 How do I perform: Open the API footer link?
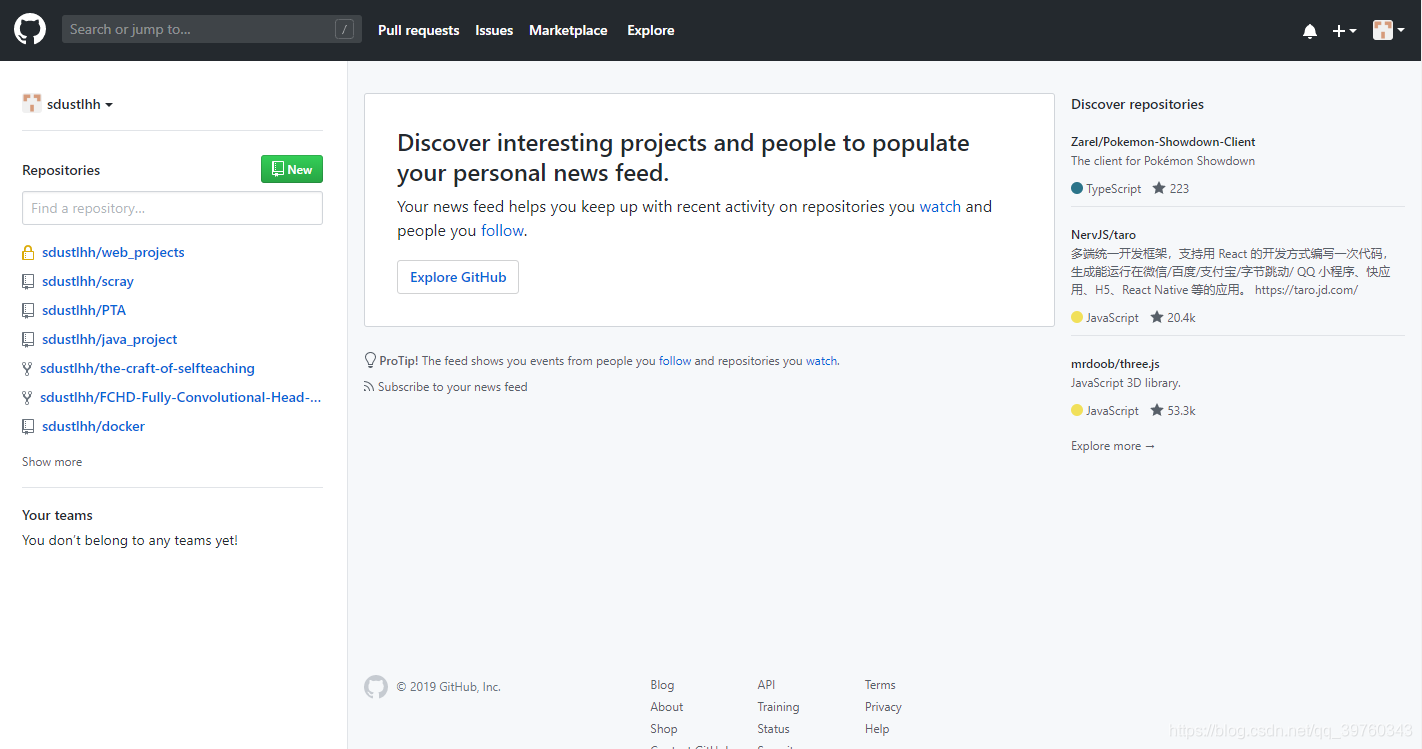(766, 685)
